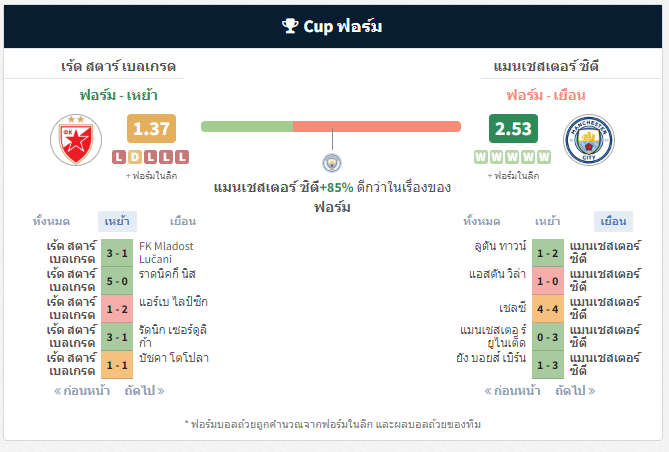The height and width of the screenshot is (452, 669).
Task: Click the first green W form badge
Action: click(x=481, y=157)
